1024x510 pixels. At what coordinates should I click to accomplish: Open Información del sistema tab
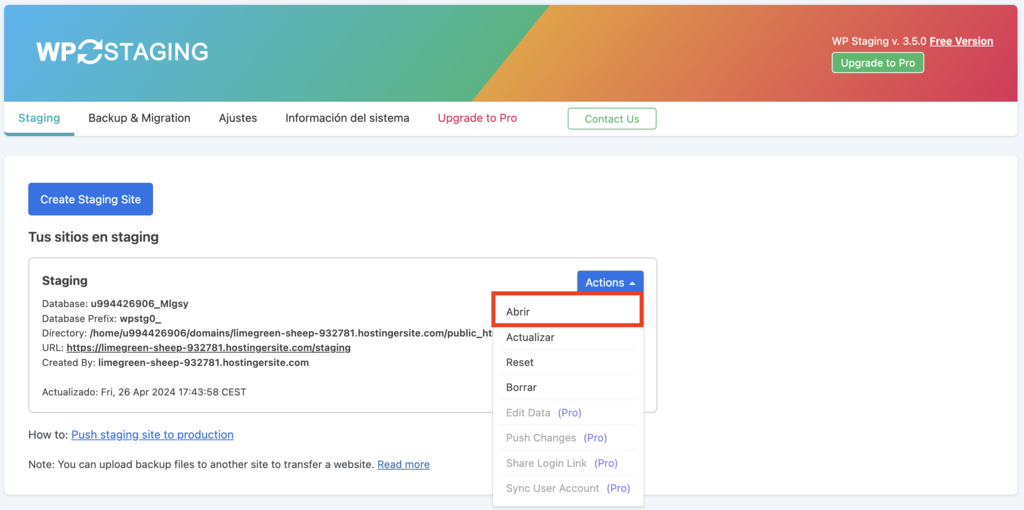click(x=347, y=118)
